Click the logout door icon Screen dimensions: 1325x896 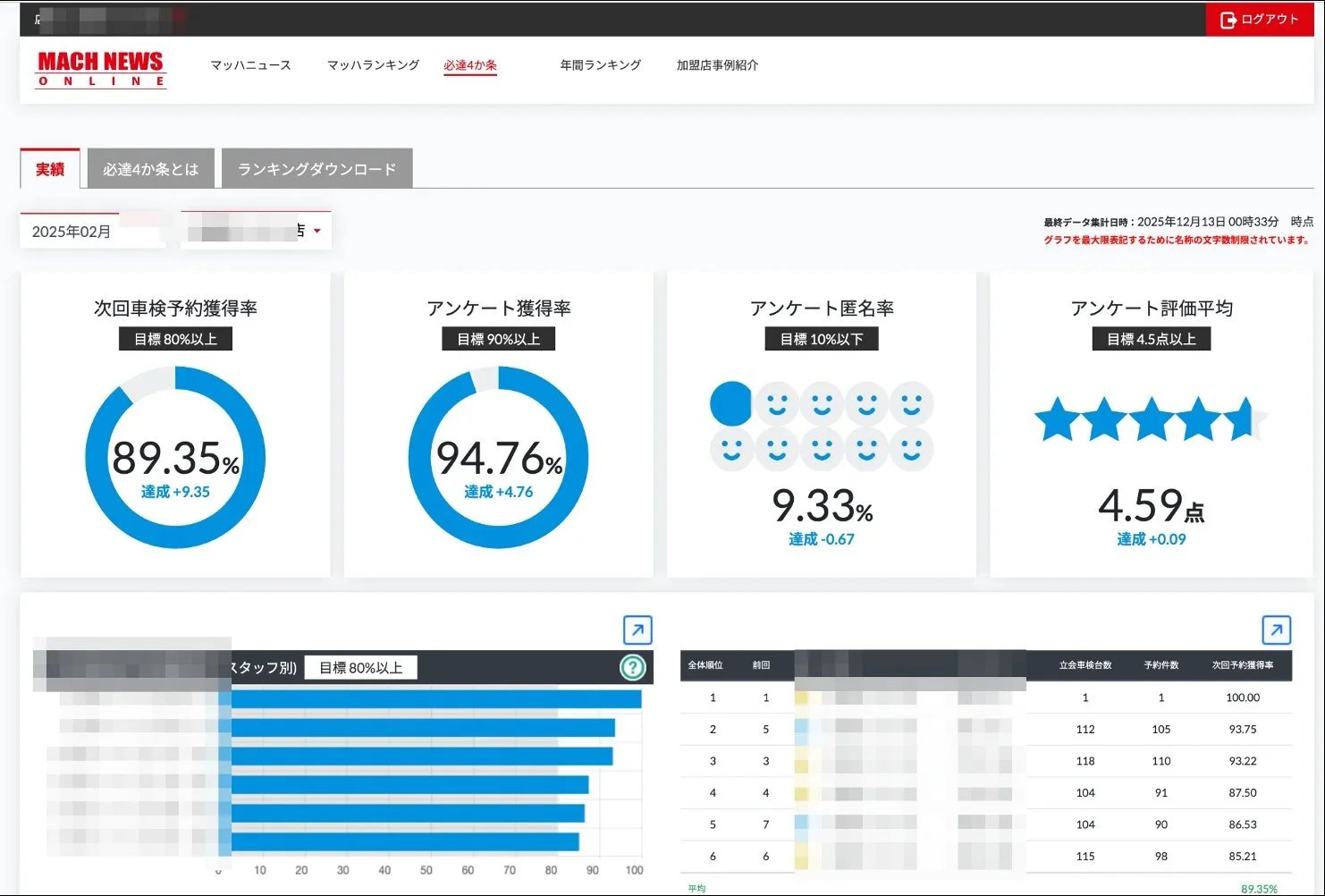pyautogui.click(x=1228, y=20)
